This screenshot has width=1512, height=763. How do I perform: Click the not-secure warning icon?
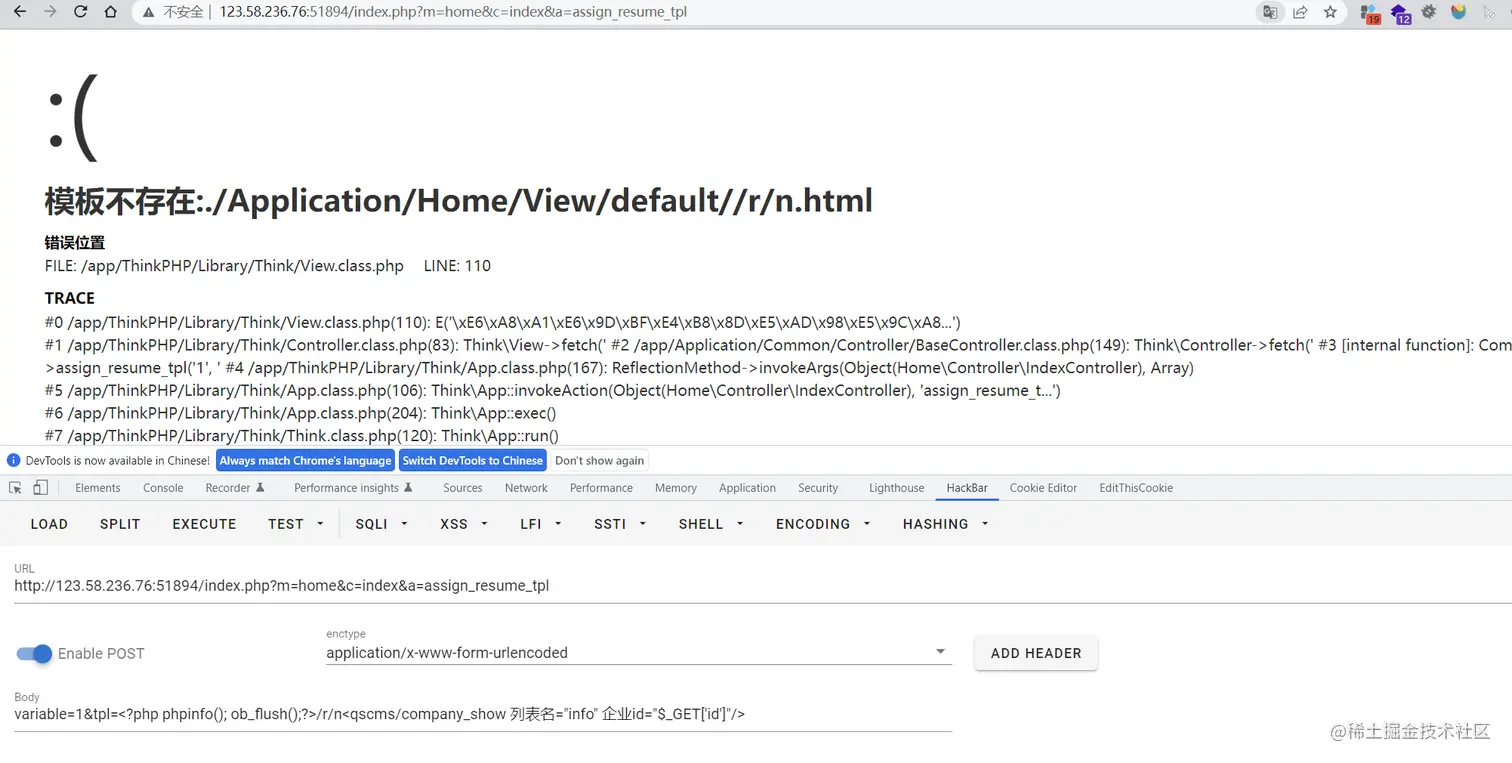tap(149, 12)
